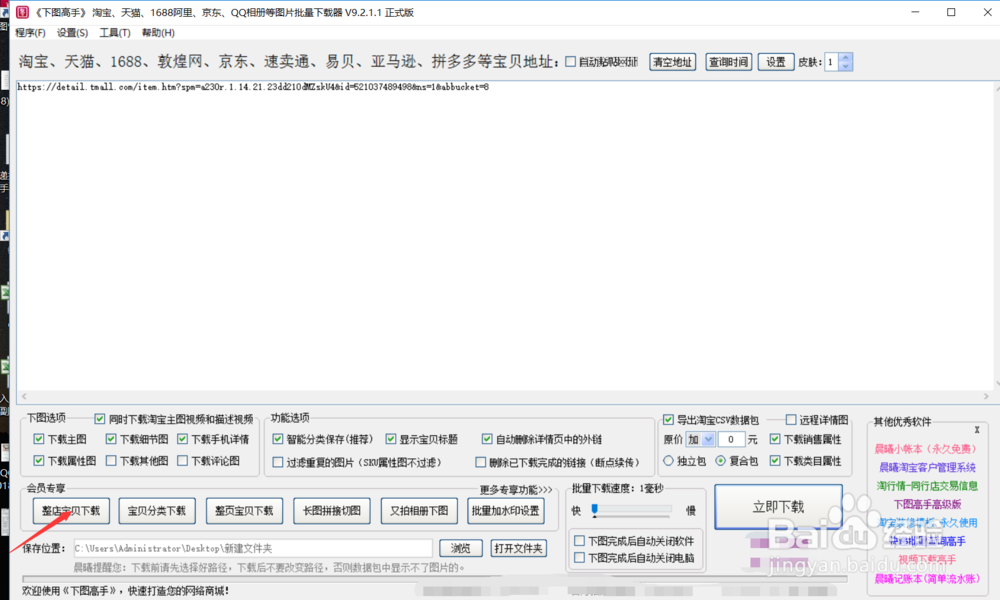Screen dimensions: 1000x600
Task: Open the 工具(T) menu
Action: point(115,33)
